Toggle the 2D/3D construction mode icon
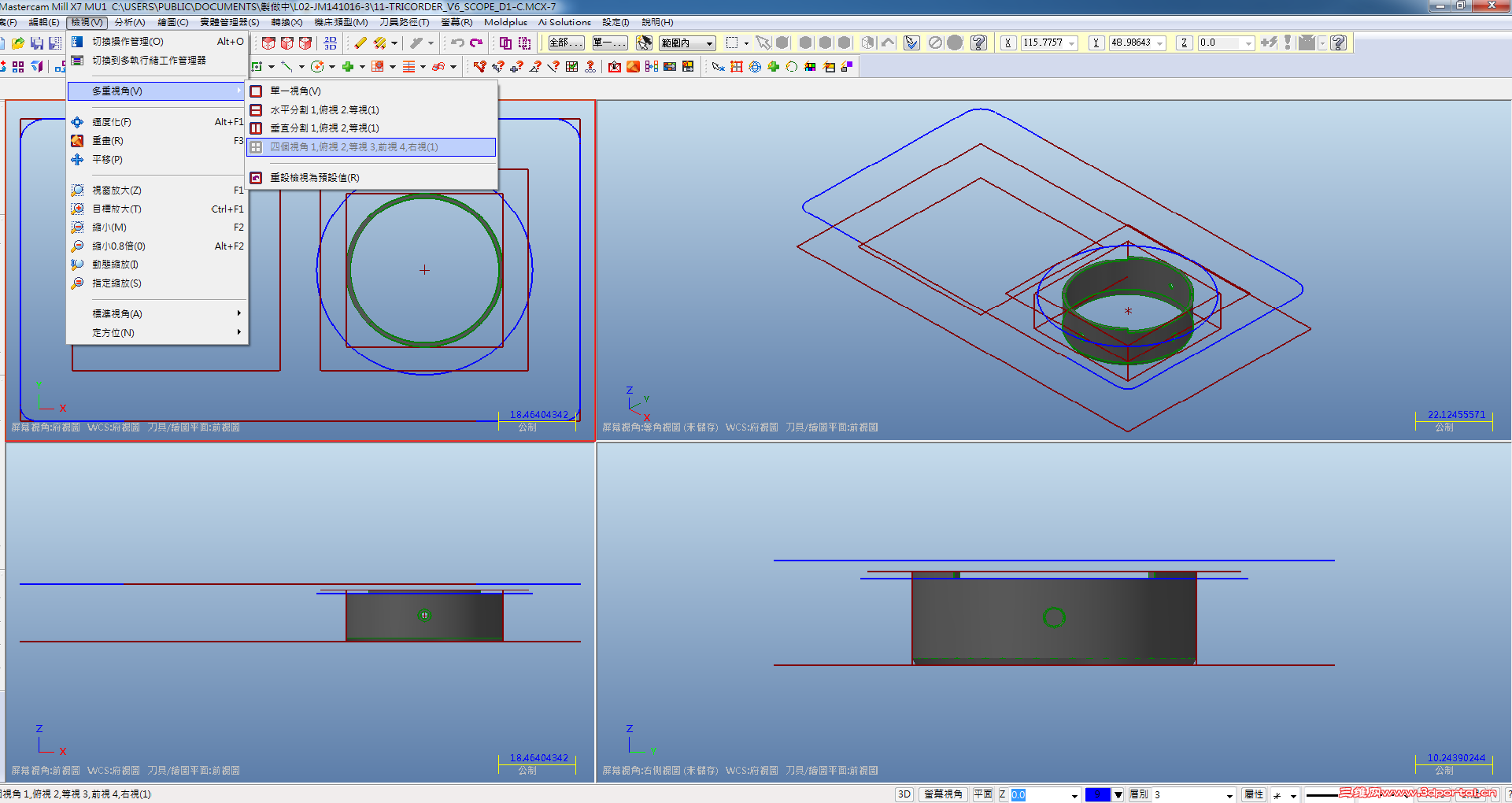The image size is (1512, 803). click(x=330, y=43)
